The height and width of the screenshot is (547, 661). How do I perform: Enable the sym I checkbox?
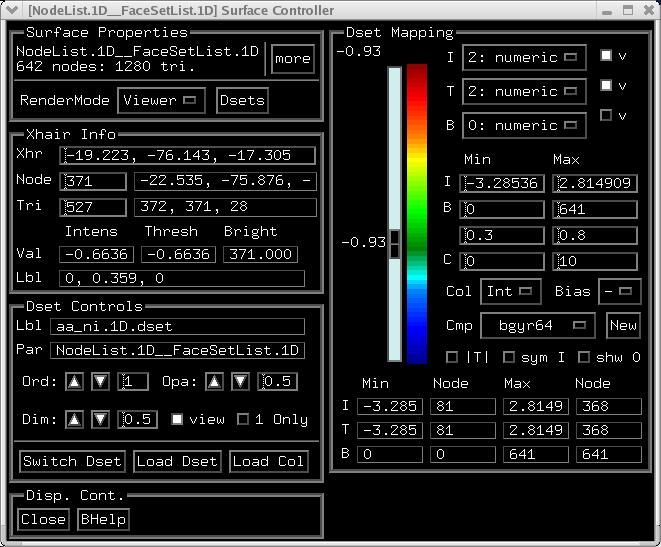click(508, 357)
